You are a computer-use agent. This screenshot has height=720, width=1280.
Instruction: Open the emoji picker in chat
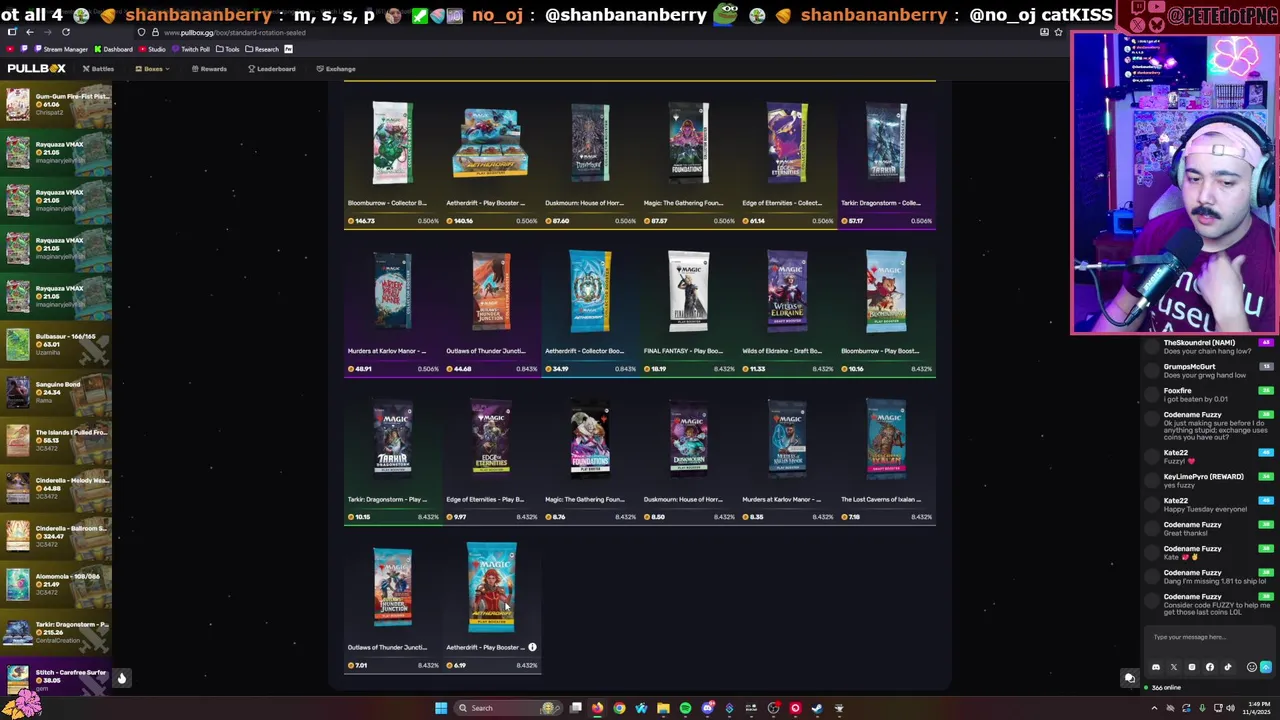click(1251, 667)
